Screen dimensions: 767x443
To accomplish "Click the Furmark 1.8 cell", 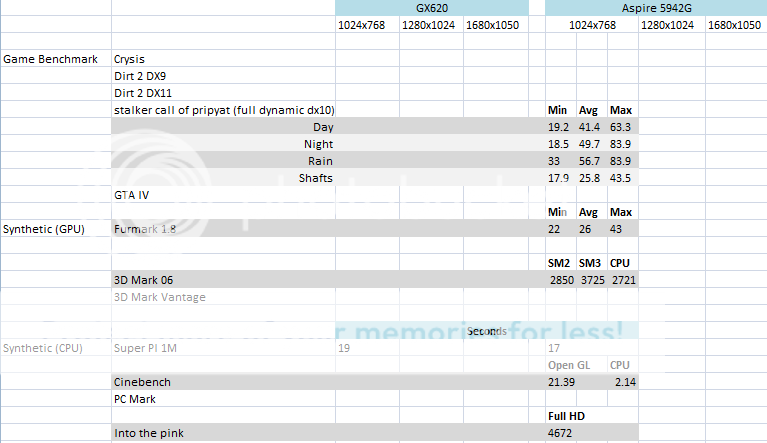I will [x=144, y=229].
